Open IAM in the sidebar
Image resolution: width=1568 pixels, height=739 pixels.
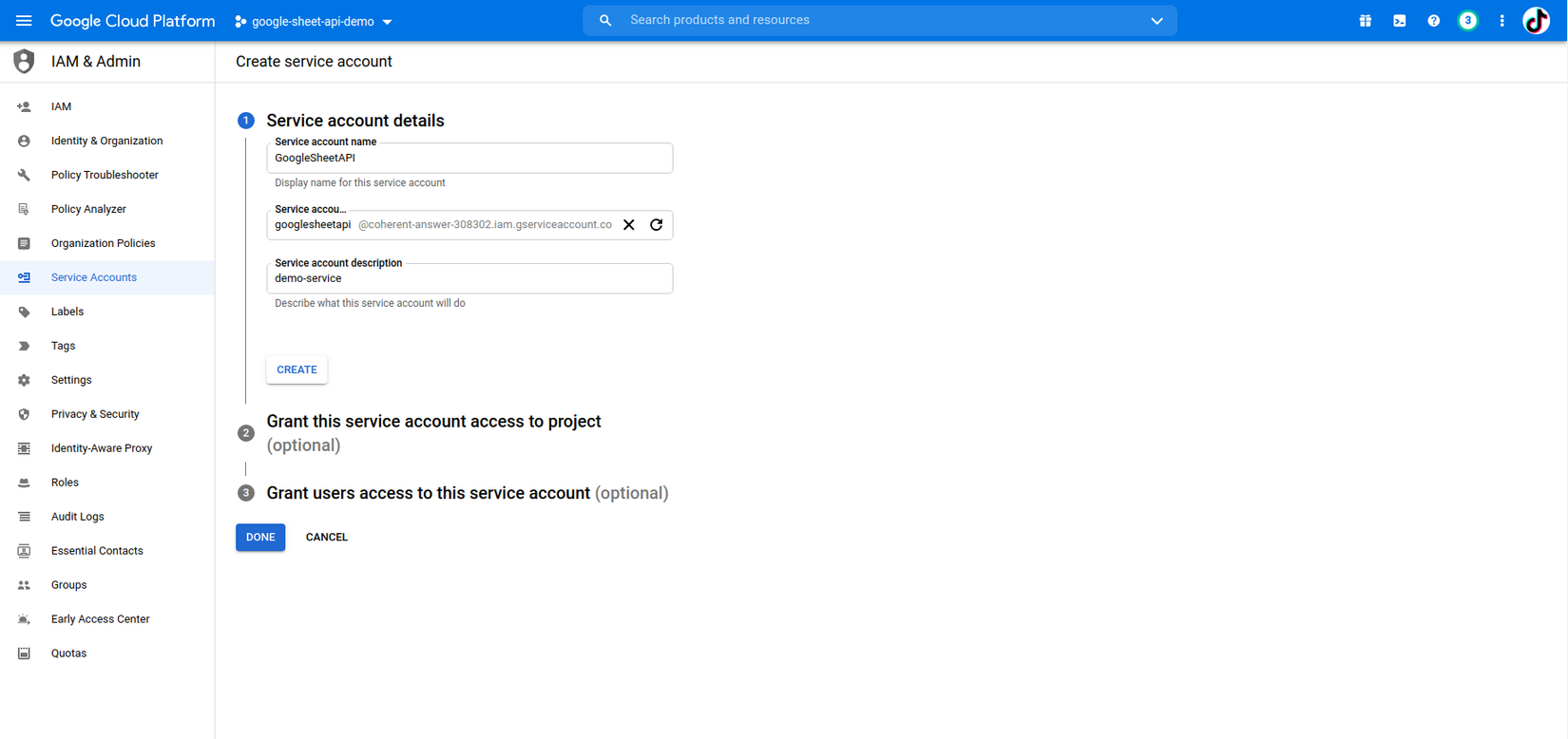click(x=107, y=106)
